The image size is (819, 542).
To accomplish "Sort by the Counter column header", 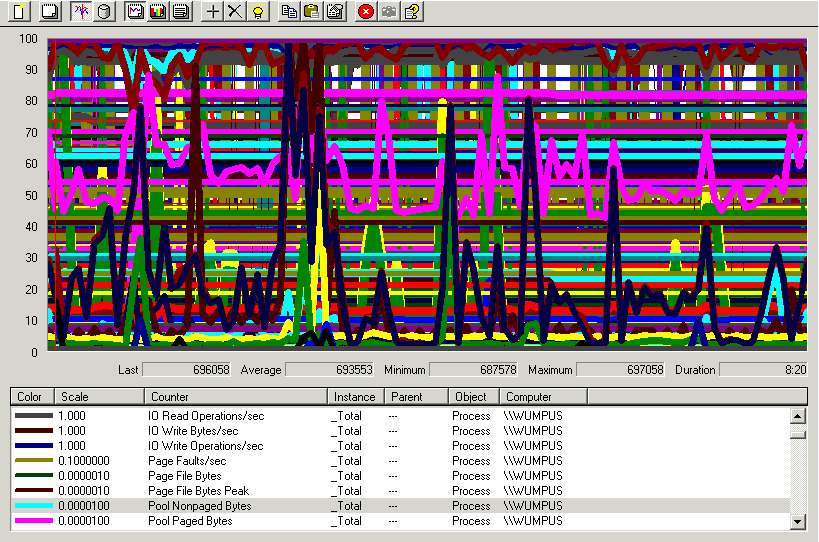I will point(236,396).
